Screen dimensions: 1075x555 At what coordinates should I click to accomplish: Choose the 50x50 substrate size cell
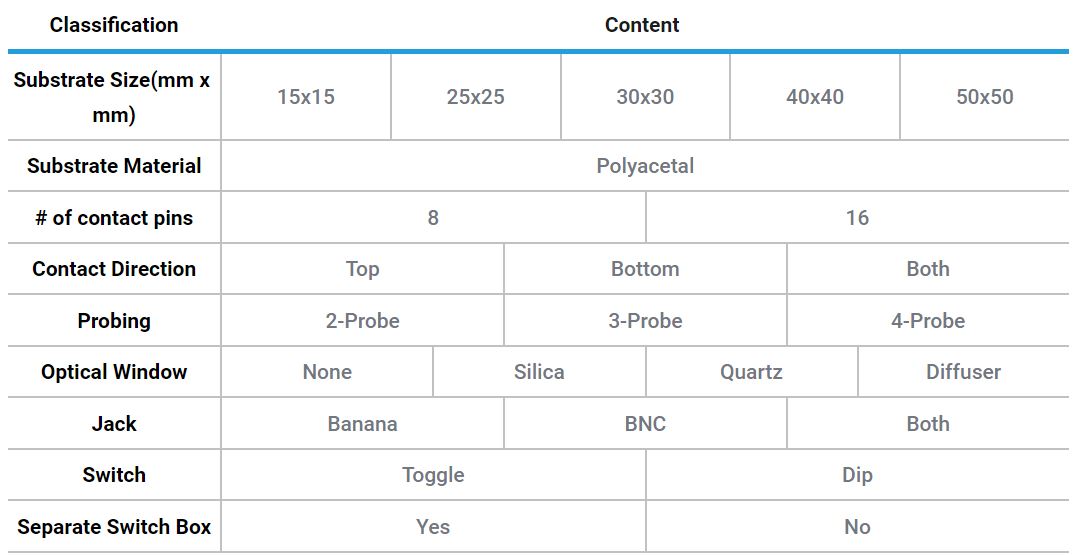click(x=985, y=97)
